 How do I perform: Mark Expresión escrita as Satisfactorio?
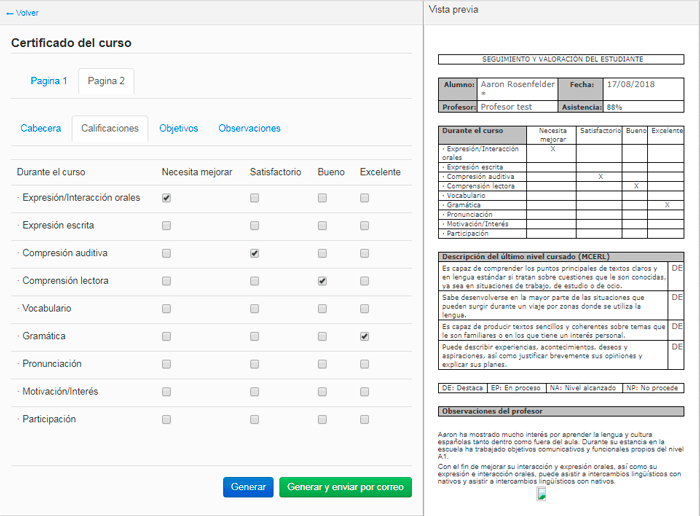point(255,226)
